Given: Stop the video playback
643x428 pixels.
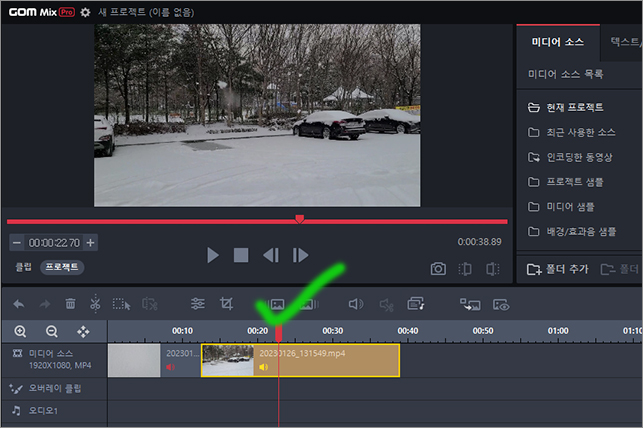Looking at the screenshot, I should pos(241,255).
